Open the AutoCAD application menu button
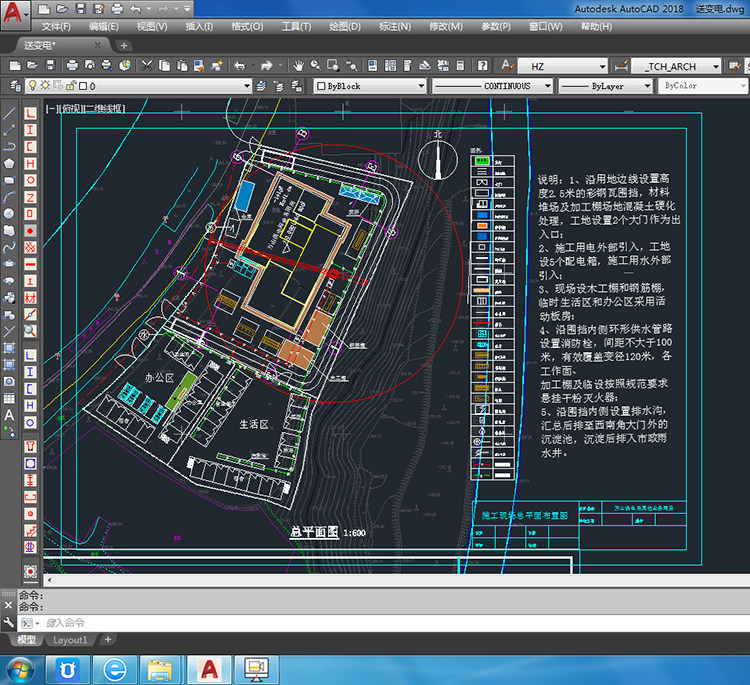This screenshot has width=750, height=685. click(14, 13)
